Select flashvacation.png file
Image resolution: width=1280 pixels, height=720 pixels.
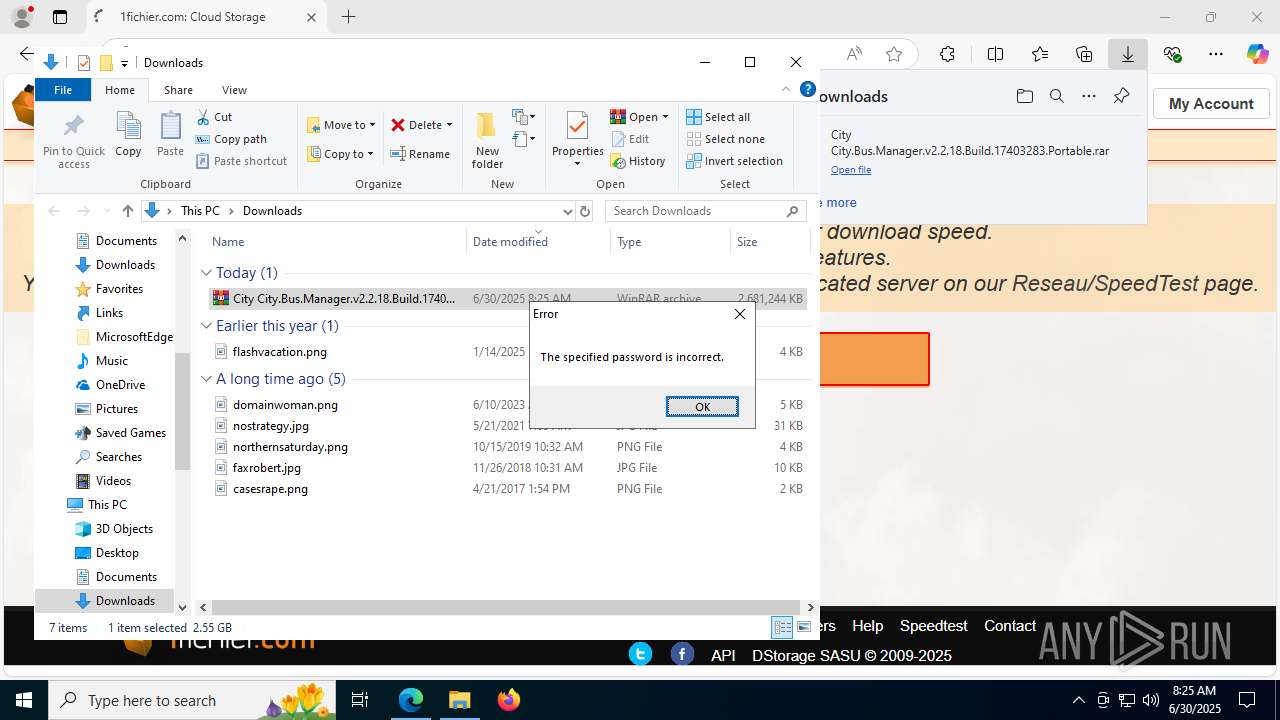click(x=279, y=352)
